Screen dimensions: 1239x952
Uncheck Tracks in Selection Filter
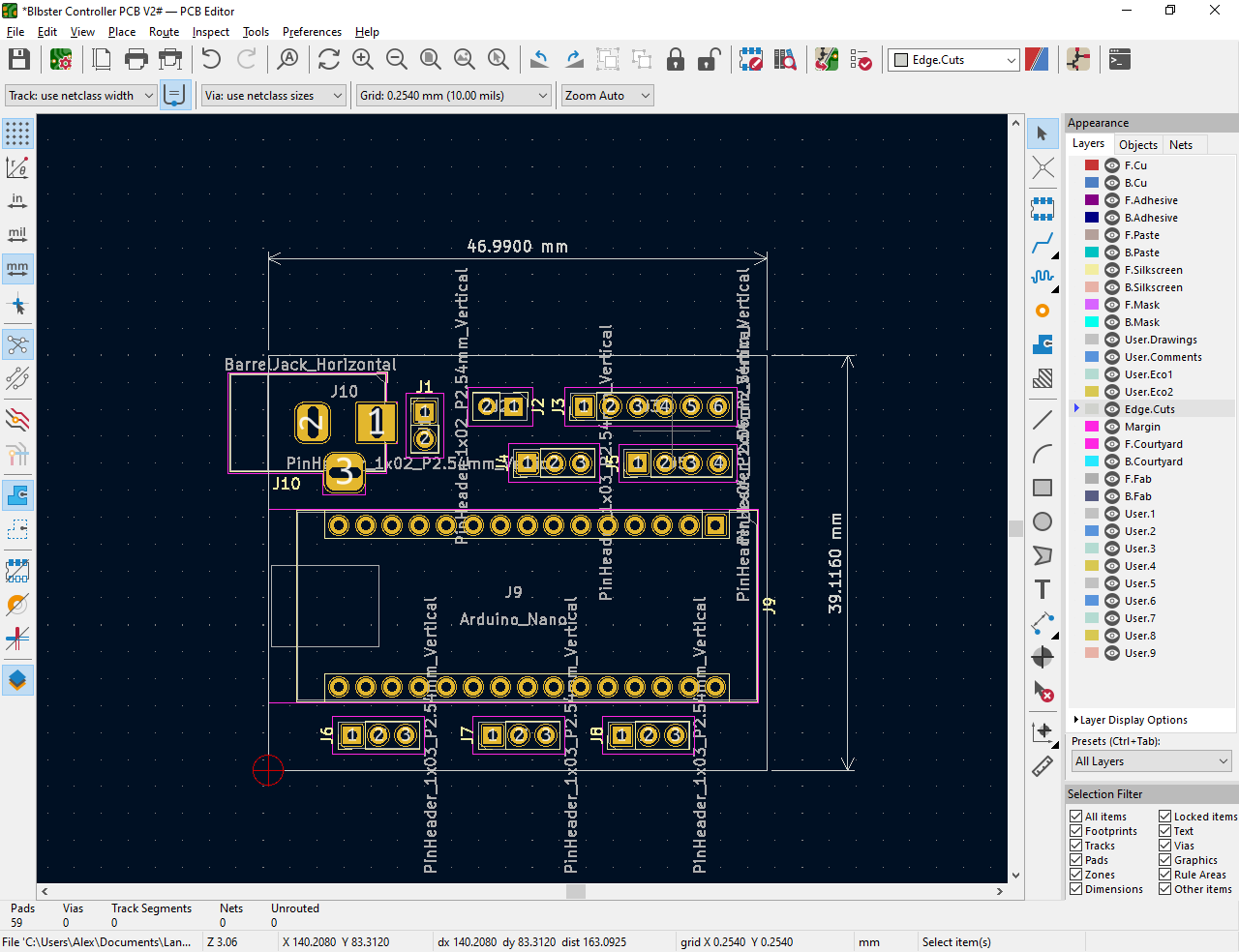pyautogui.click(x=1075, y=846)
